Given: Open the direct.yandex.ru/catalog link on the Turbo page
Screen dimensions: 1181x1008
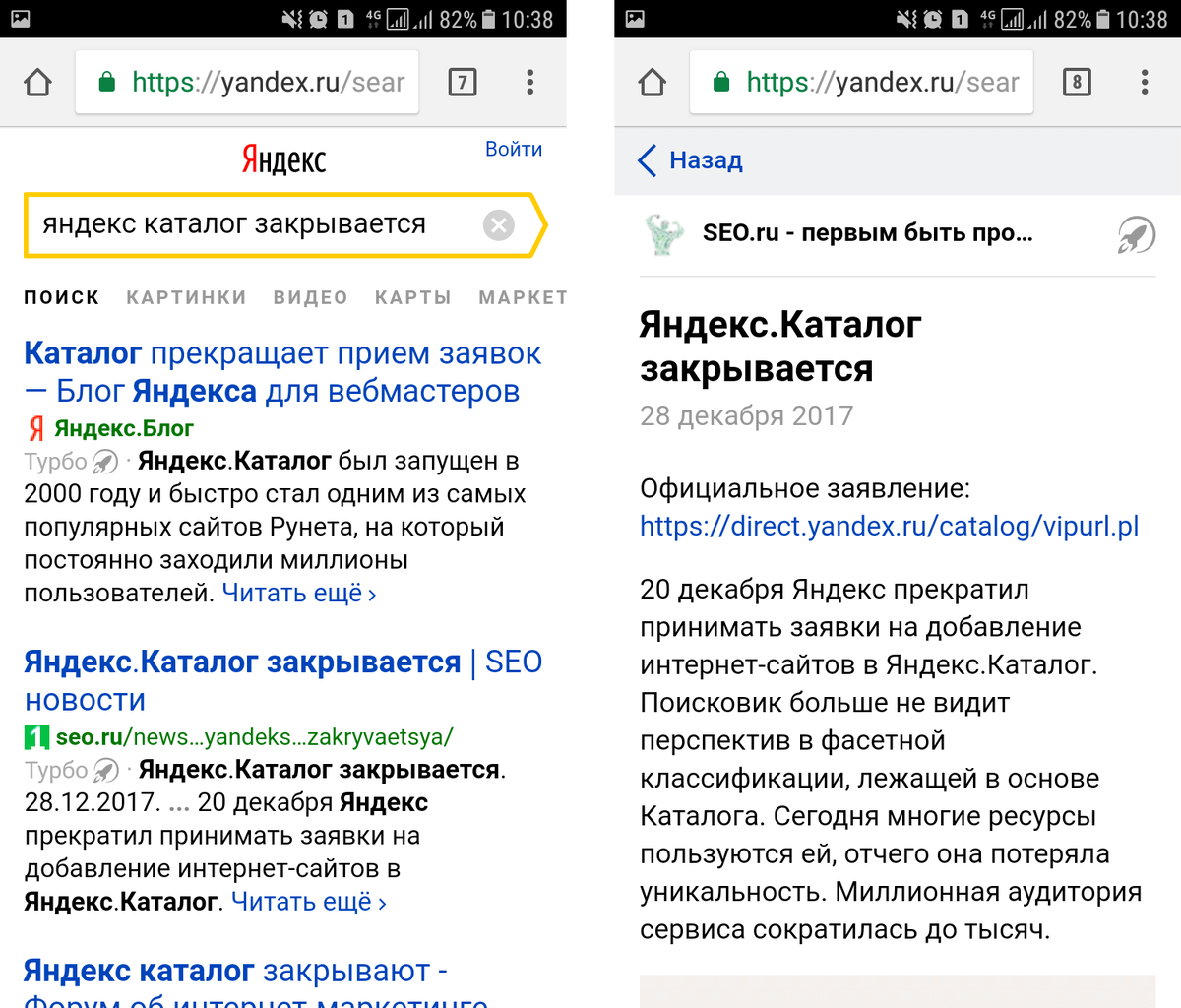Looking at the screenshot, I should pyautogui.click(x=886, y=526).
